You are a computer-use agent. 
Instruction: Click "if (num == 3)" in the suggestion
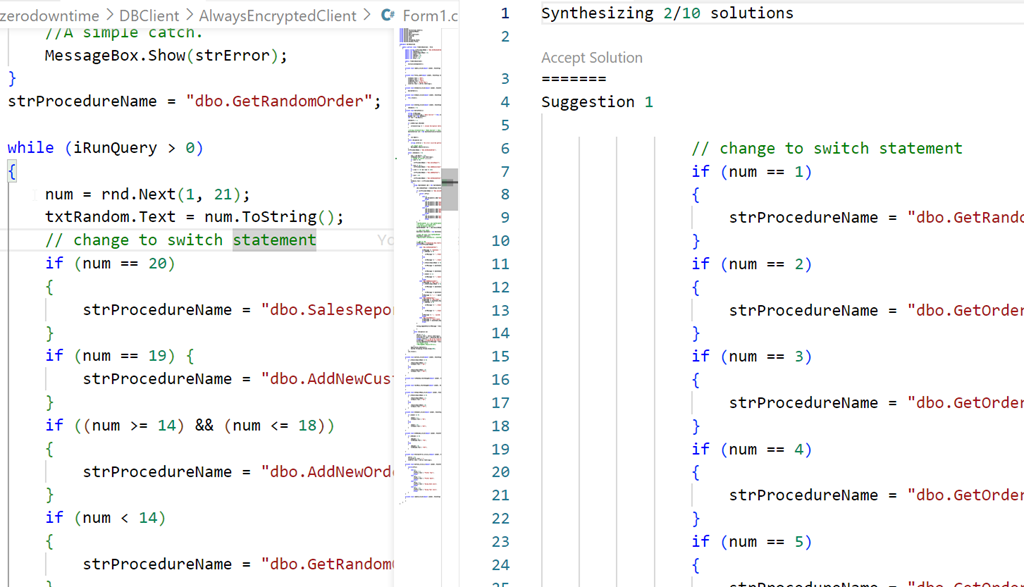tap(751, 356)
